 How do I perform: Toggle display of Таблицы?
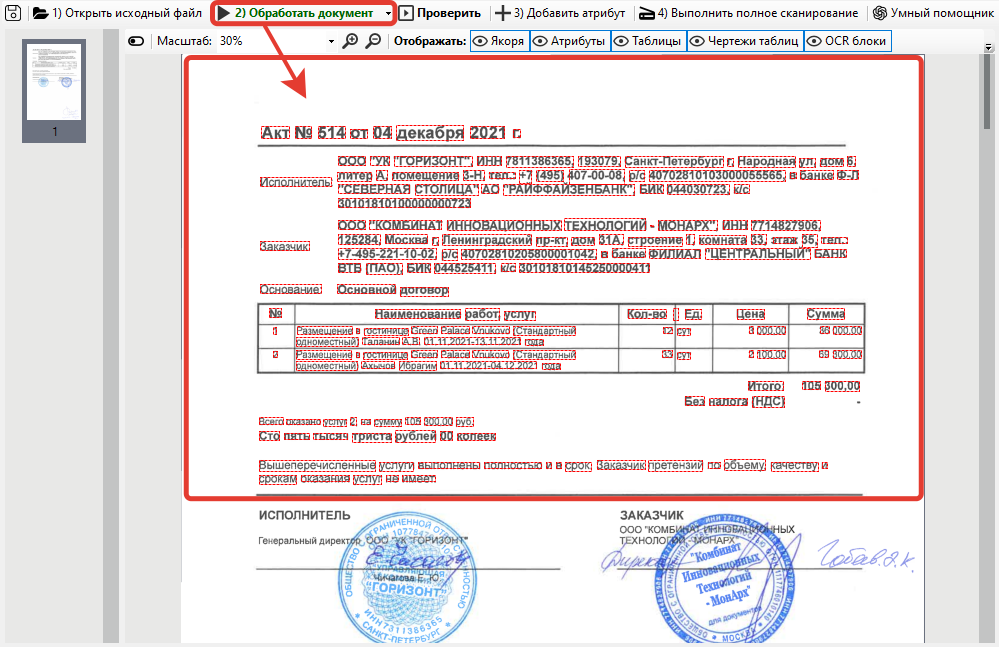649,41
